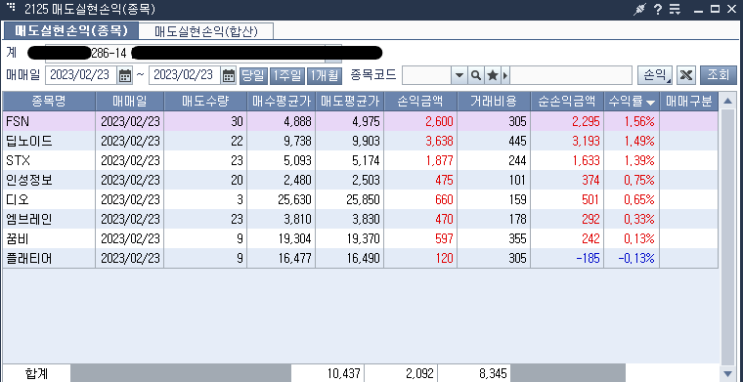Click the 거래비용 column header

(x=494, y=101)
